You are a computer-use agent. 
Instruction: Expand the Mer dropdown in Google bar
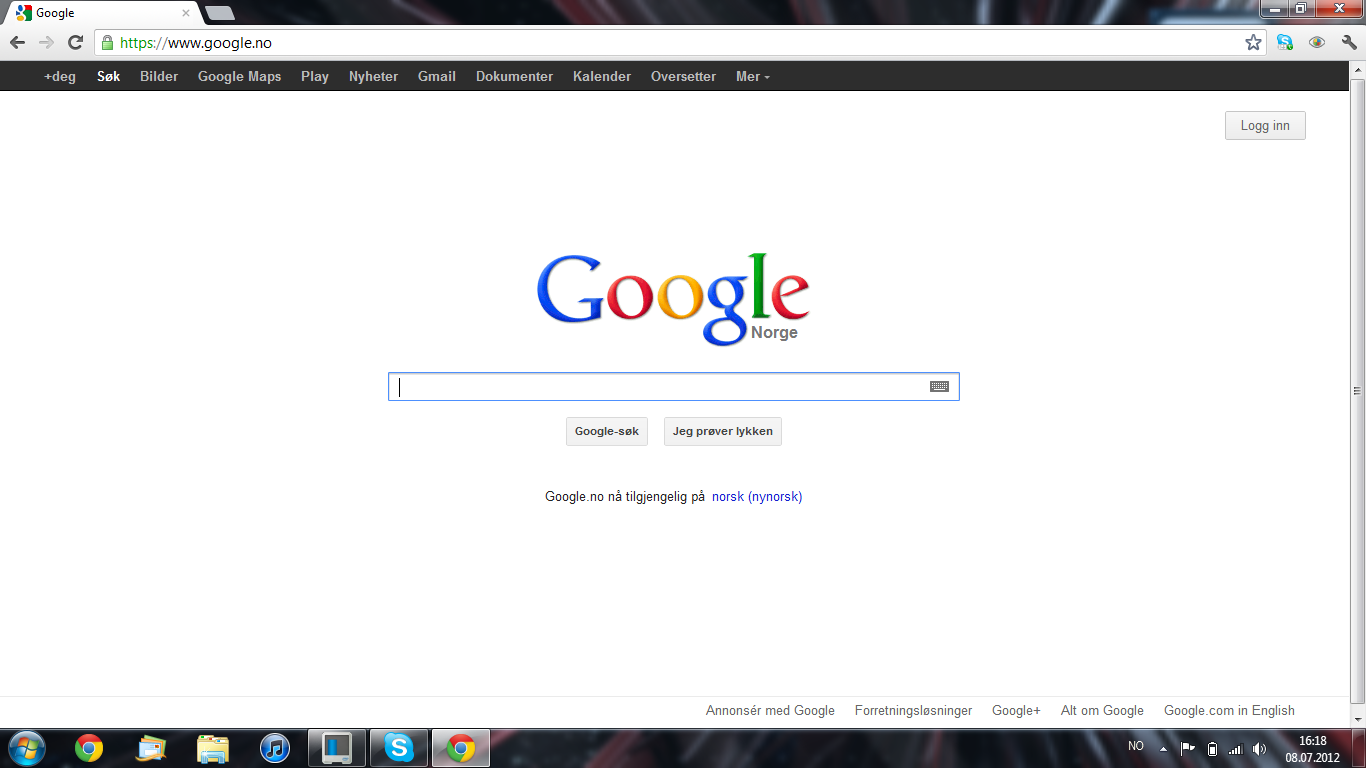(753, 76)
